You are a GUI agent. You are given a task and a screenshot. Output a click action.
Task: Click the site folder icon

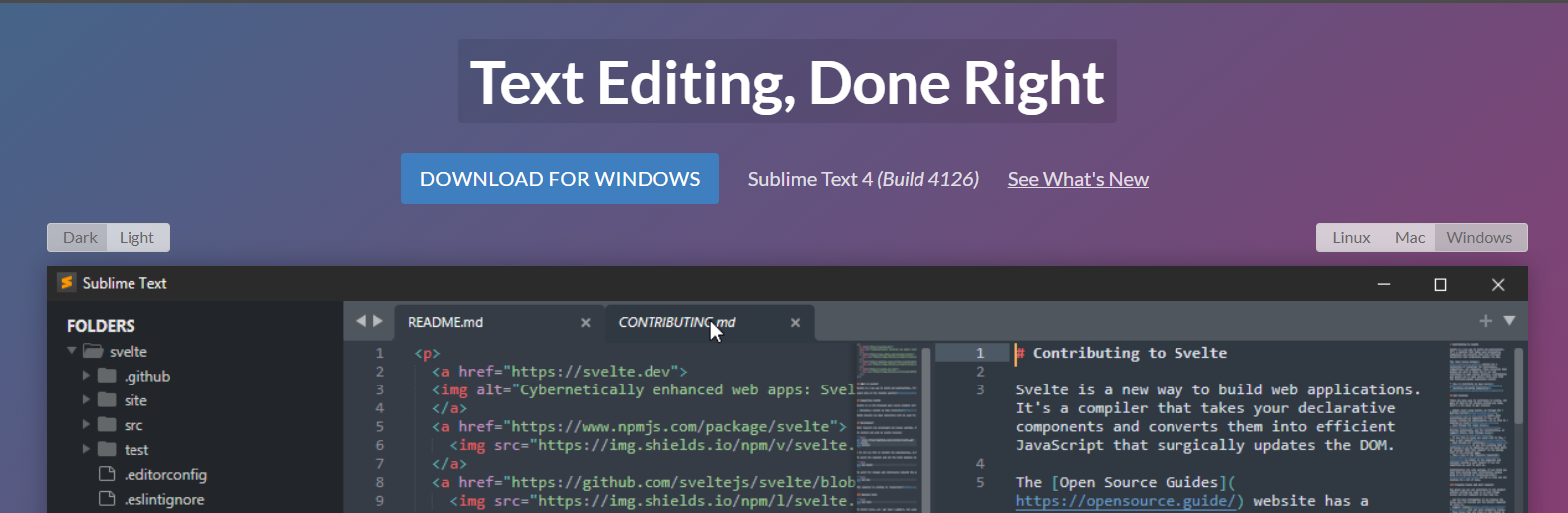107,400
